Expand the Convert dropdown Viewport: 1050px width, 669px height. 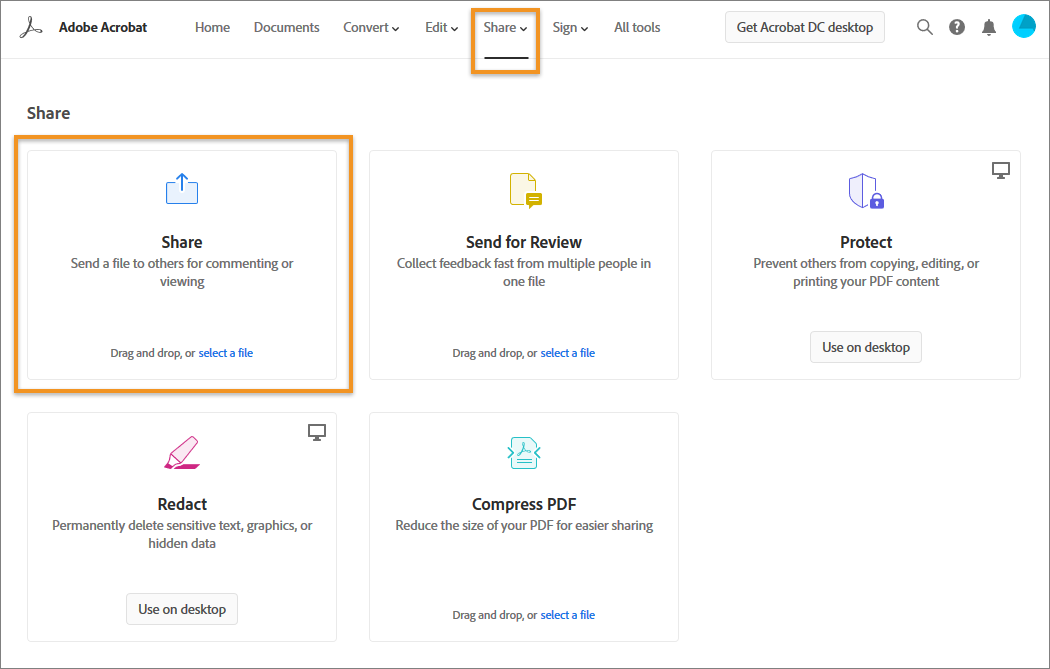click(x=370, y=27)
